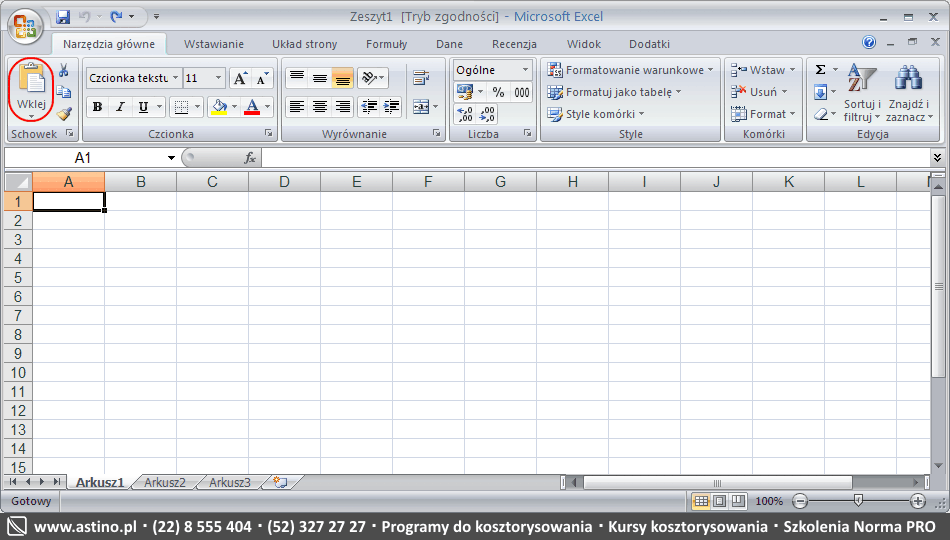Apply red font color button
This screenshot has height=540, width=950.
(x=252, y=107)
